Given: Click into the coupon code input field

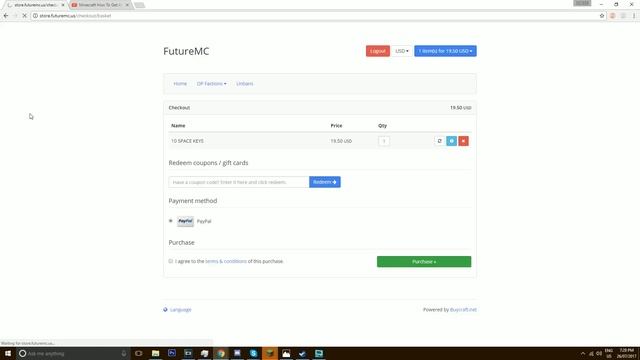Looking at the screenshot, I should click(x=239, y=182).
